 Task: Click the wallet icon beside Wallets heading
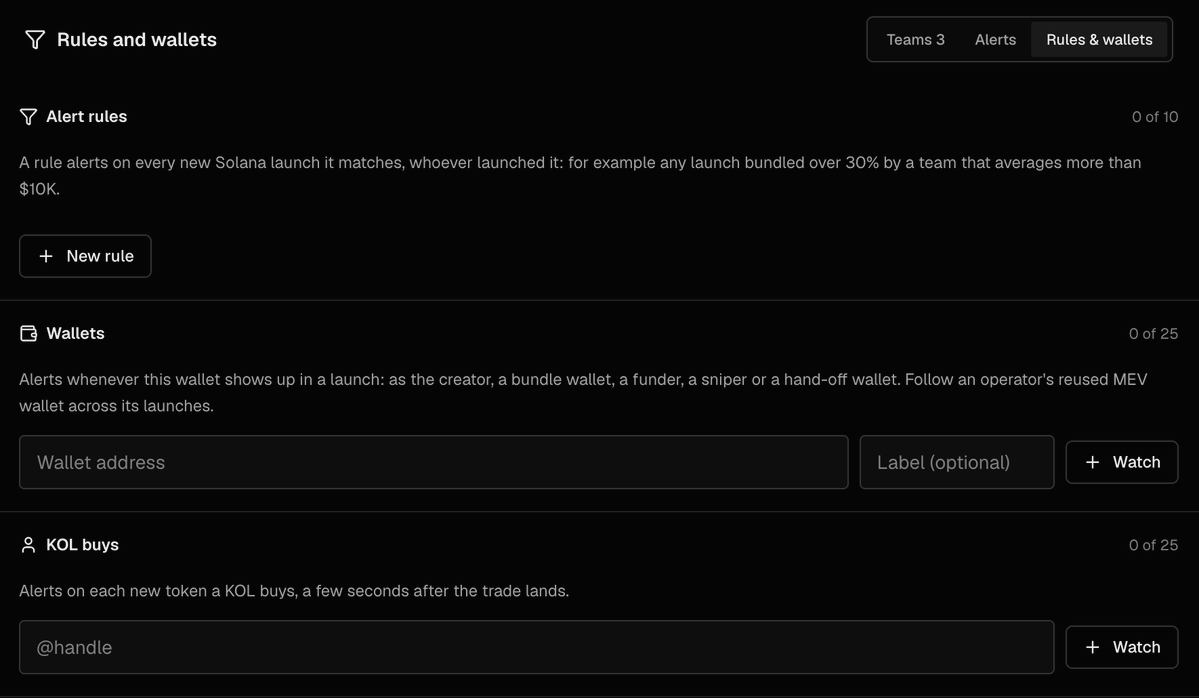tap(28, 333)
